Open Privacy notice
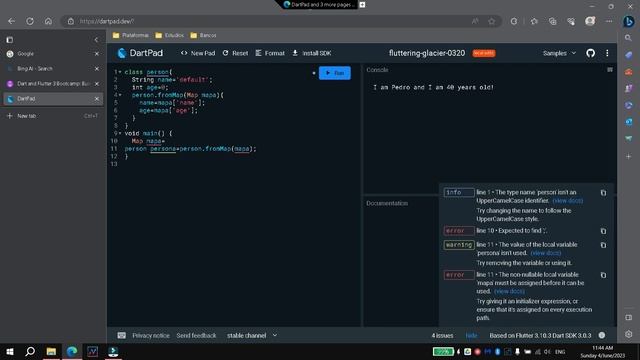The width and height of the screenshot is (640, 360). pyautogui.click(x=151, y=336)
